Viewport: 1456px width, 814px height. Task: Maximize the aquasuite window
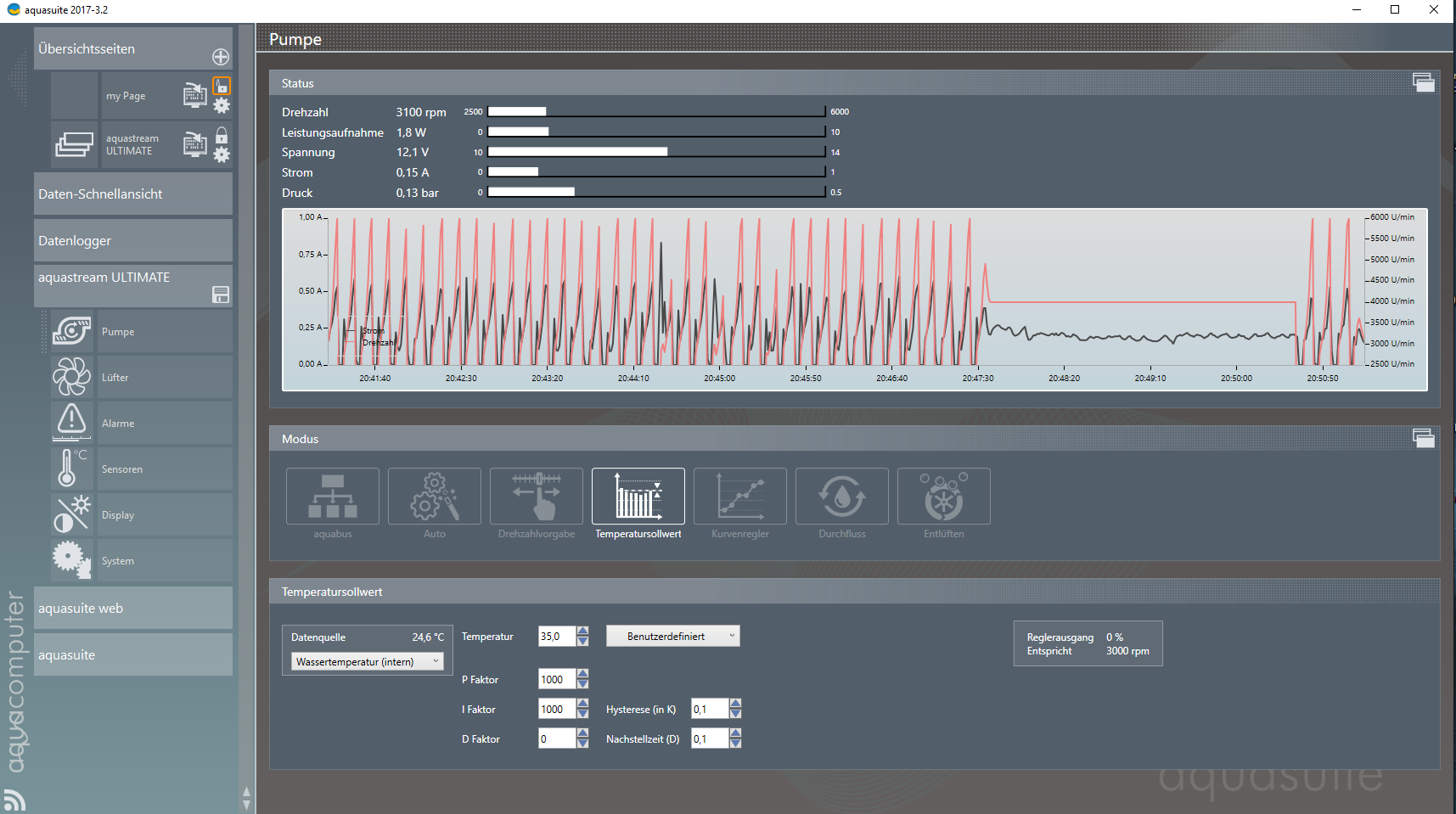click(1395, 10)
